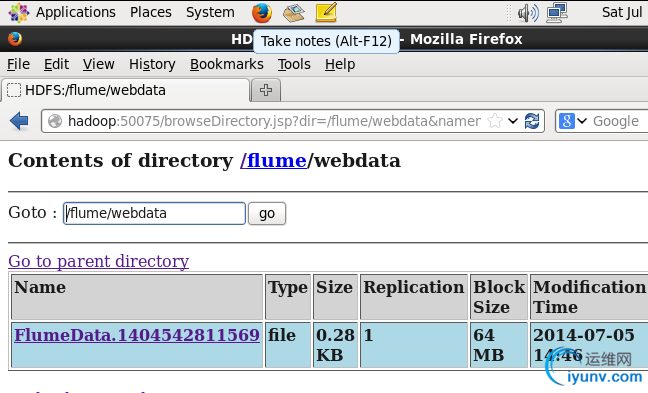
Task: Click the Name column header
Action: pos(137,297)
